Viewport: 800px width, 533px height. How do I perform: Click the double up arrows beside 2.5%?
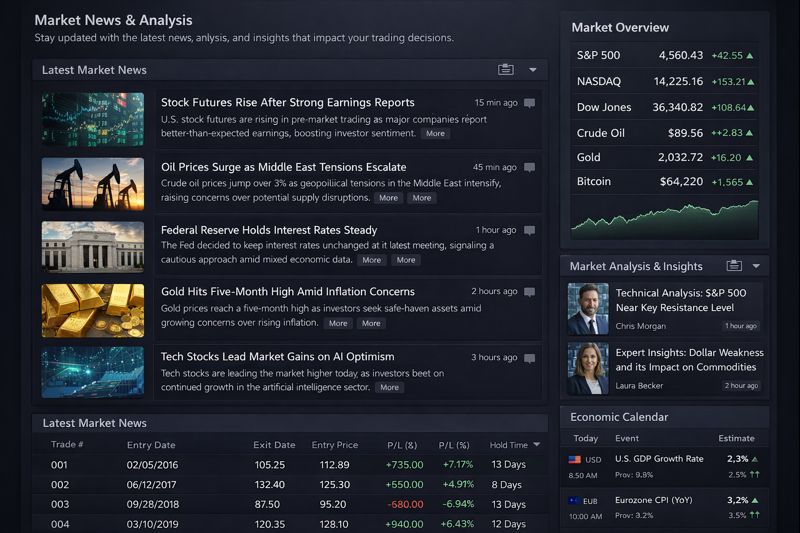(x=755, y=474)
